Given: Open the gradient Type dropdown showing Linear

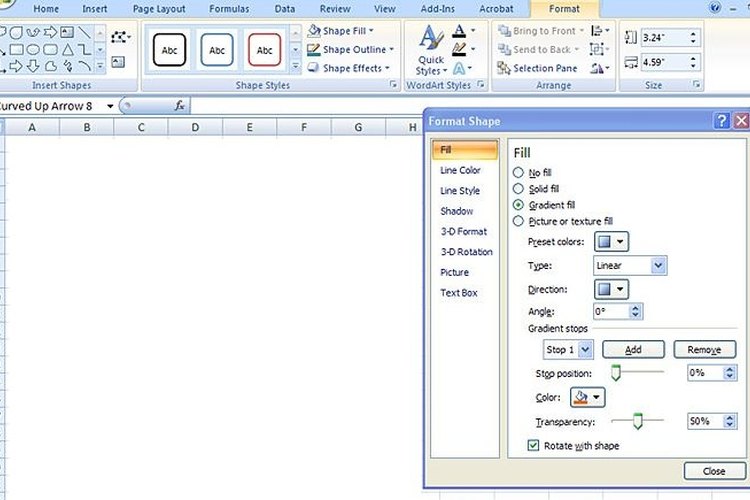Looking at the screenshot, I should pos(630,266).
